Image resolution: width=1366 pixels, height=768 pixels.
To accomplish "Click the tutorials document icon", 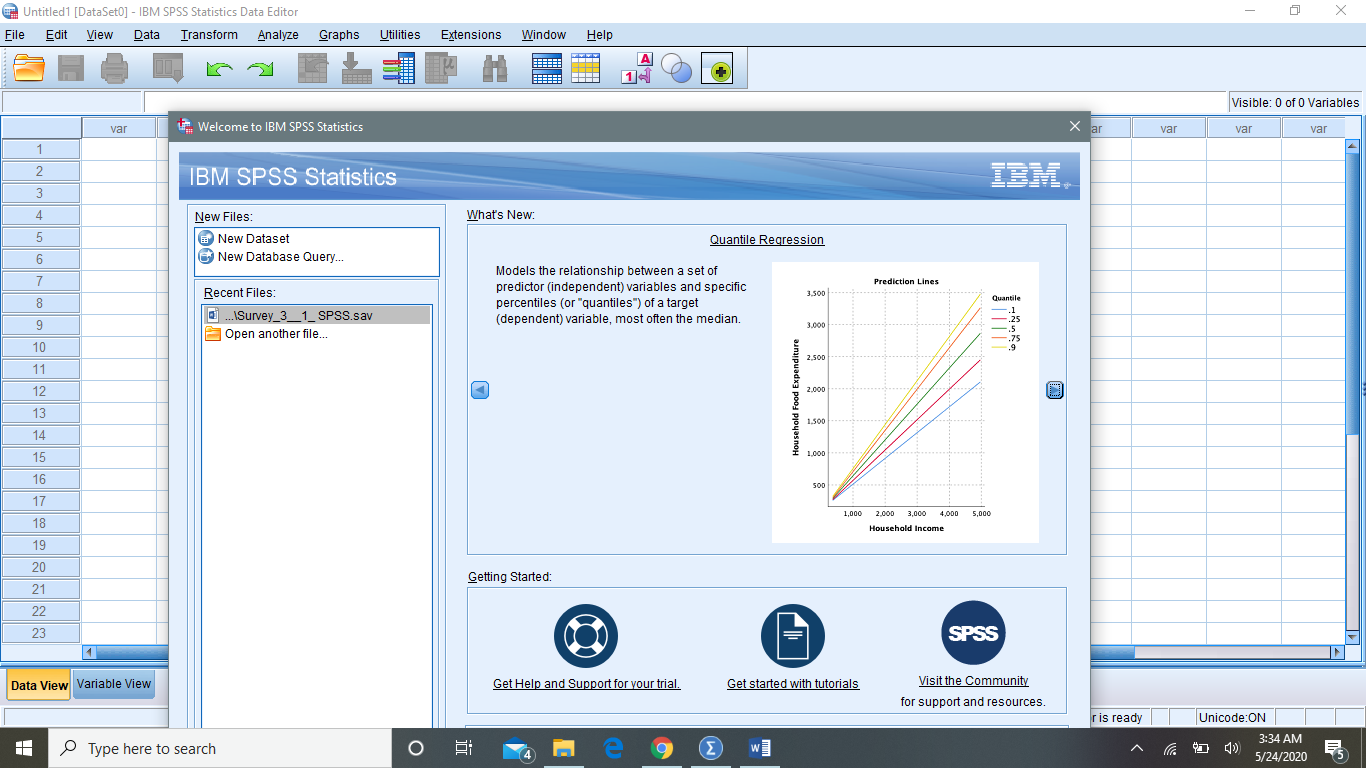I will (793, 633).
